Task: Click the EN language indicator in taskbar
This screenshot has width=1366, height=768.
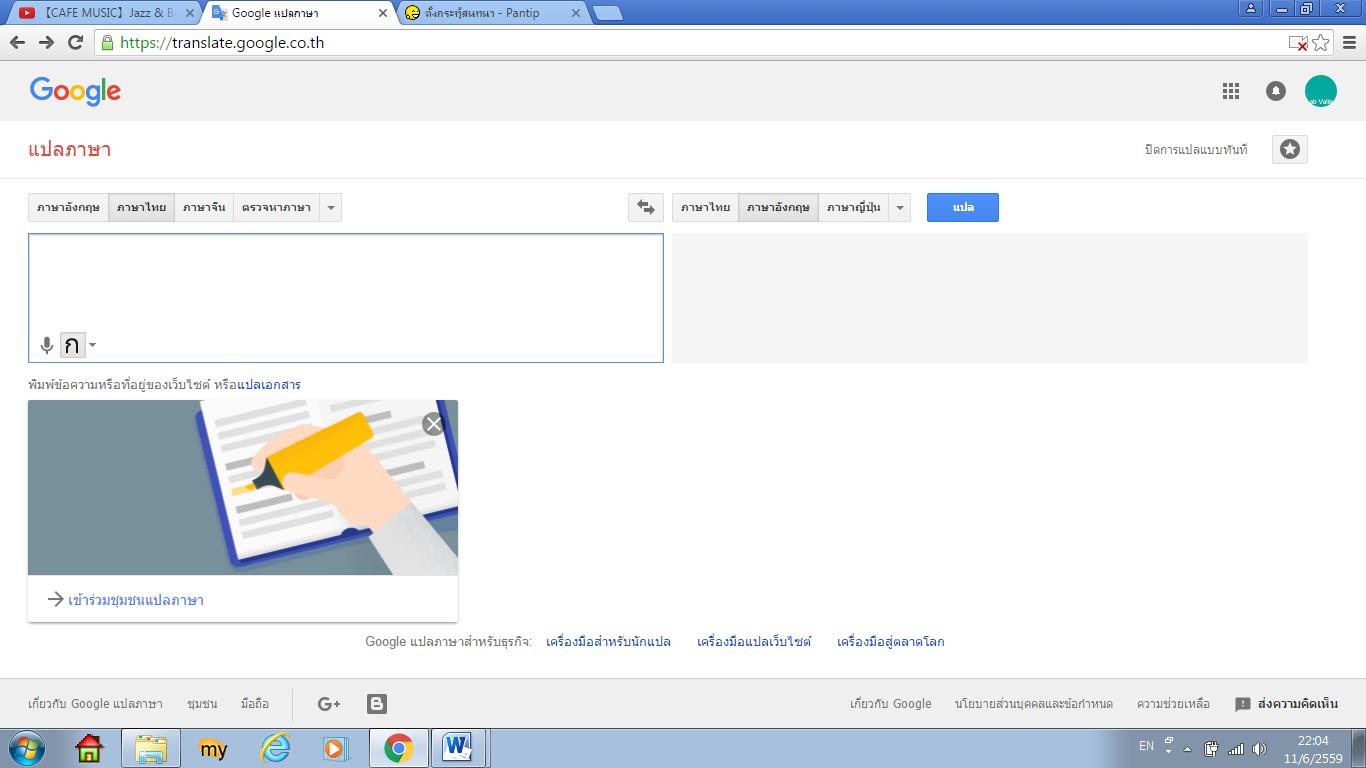Action: coord(1146,746)
